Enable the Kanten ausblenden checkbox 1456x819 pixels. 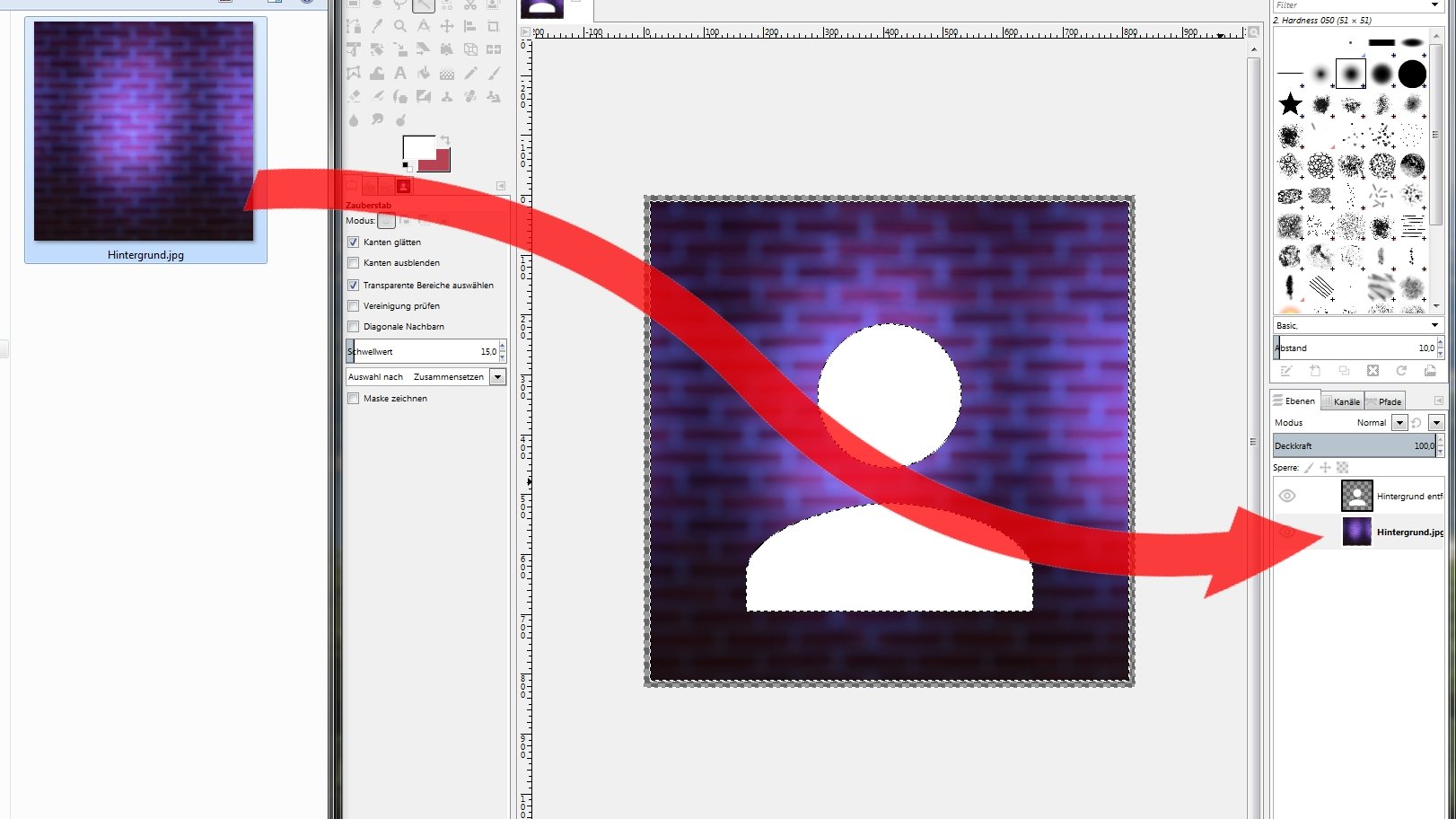pyautogui.click(x=353, y=262)
